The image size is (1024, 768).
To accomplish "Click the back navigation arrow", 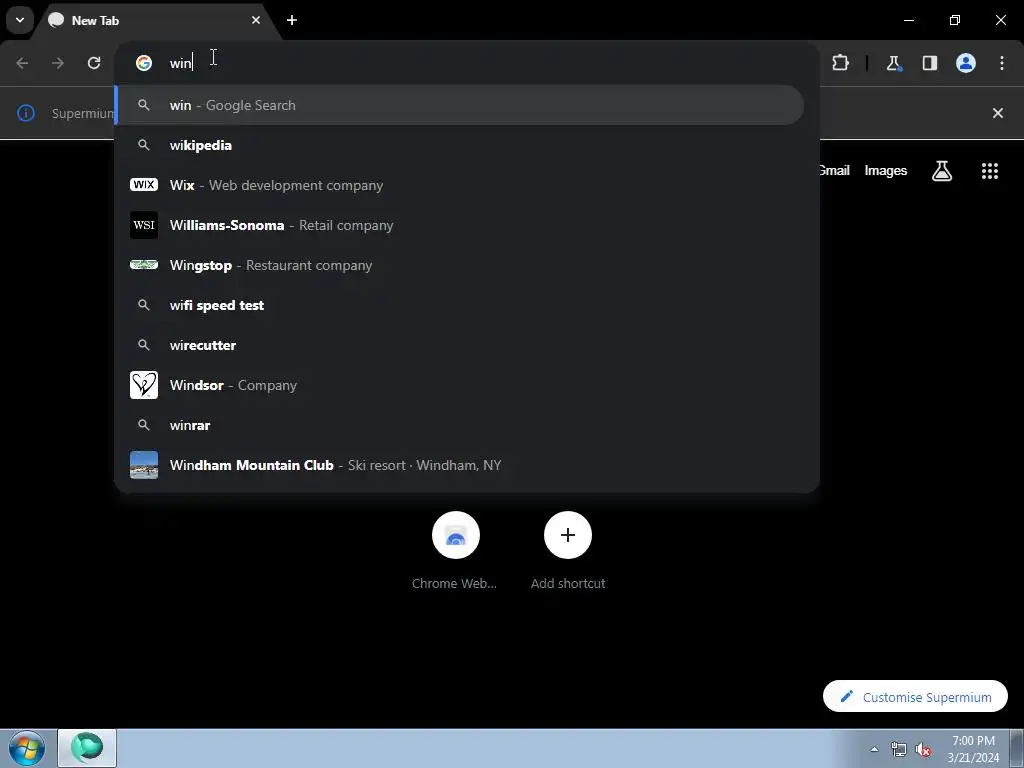I will [22, 63].
